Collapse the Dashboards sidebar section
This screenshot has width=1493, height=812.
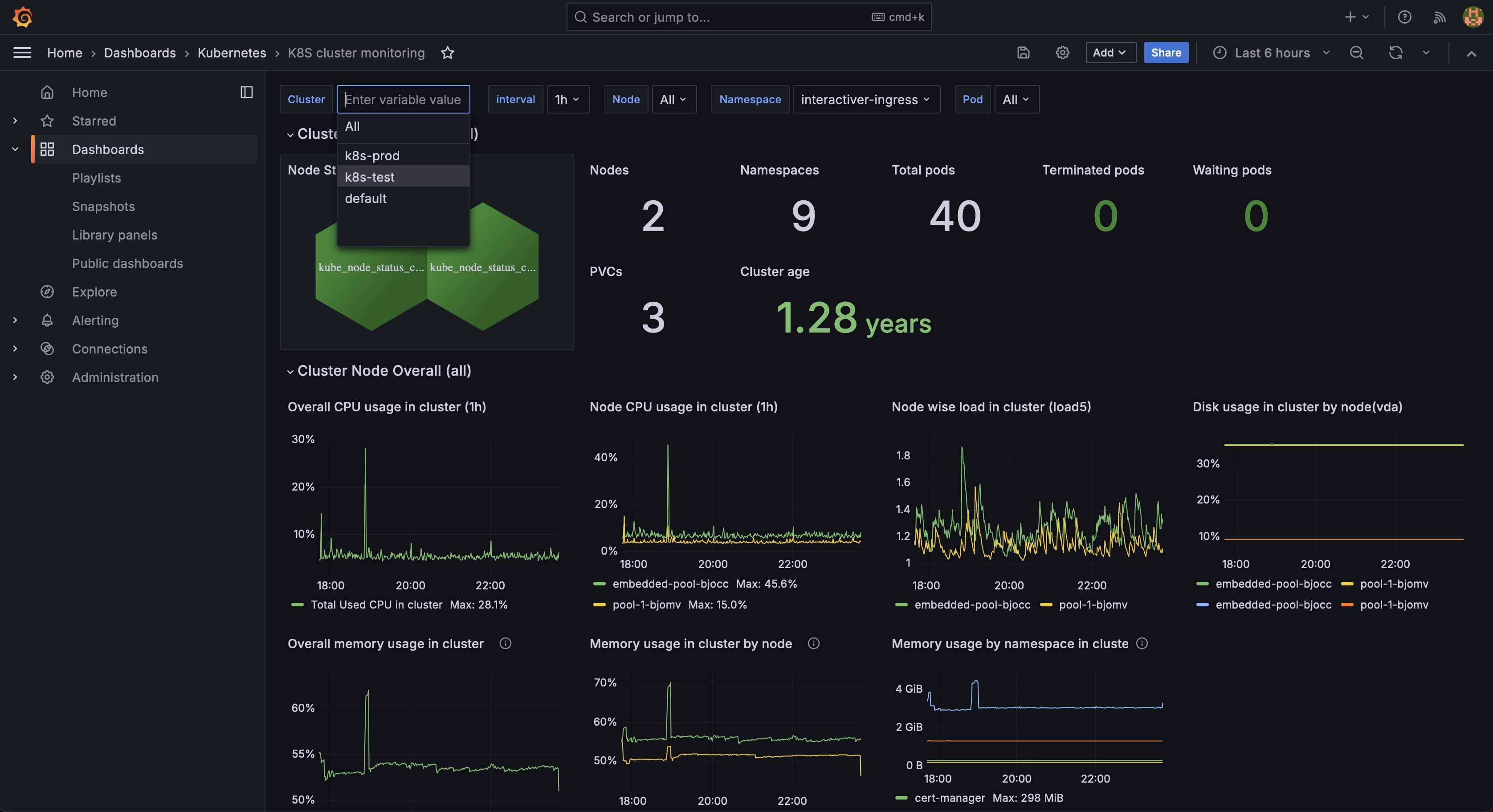coord(15,150)
